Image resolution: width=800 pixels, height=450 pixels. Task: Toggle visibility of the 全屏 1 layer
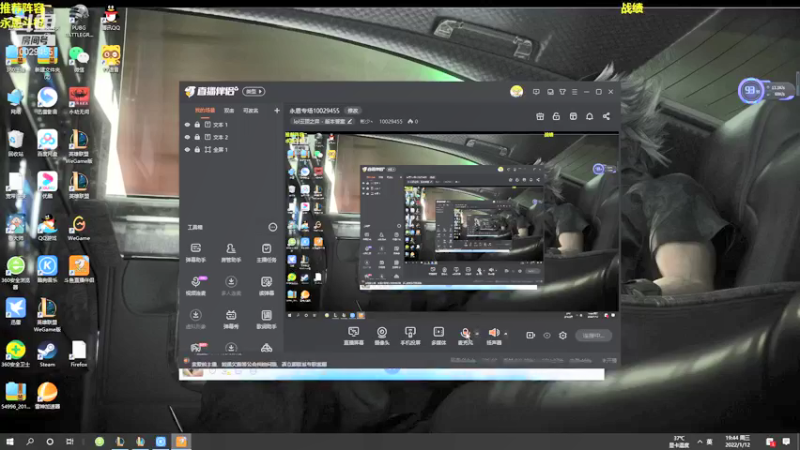(187, 149)
